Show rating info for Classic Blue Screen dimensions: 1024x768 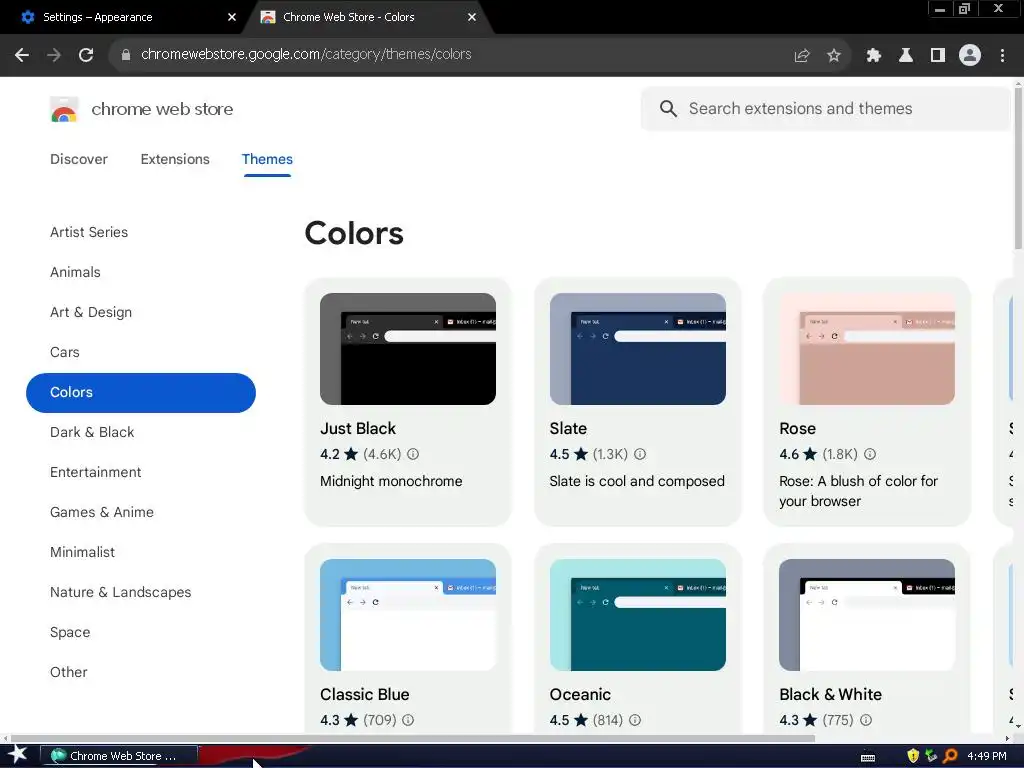coord(408,720)
